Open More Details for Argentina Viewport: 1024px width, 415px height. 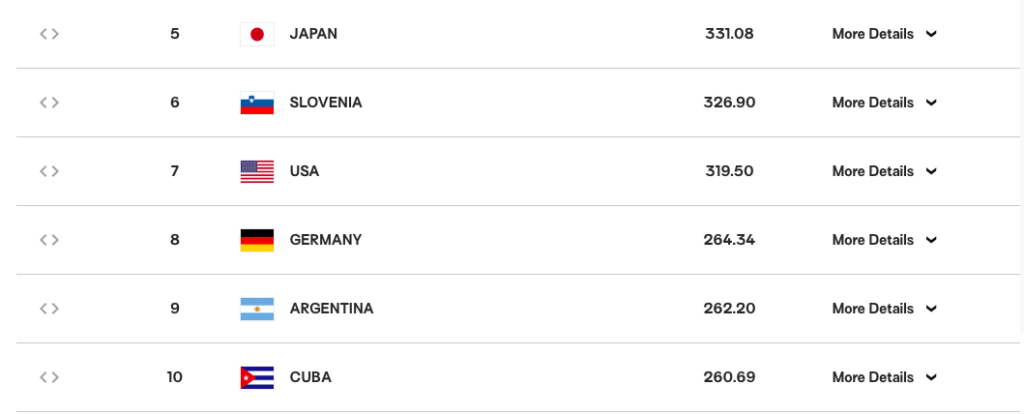(x=884, y=308)
